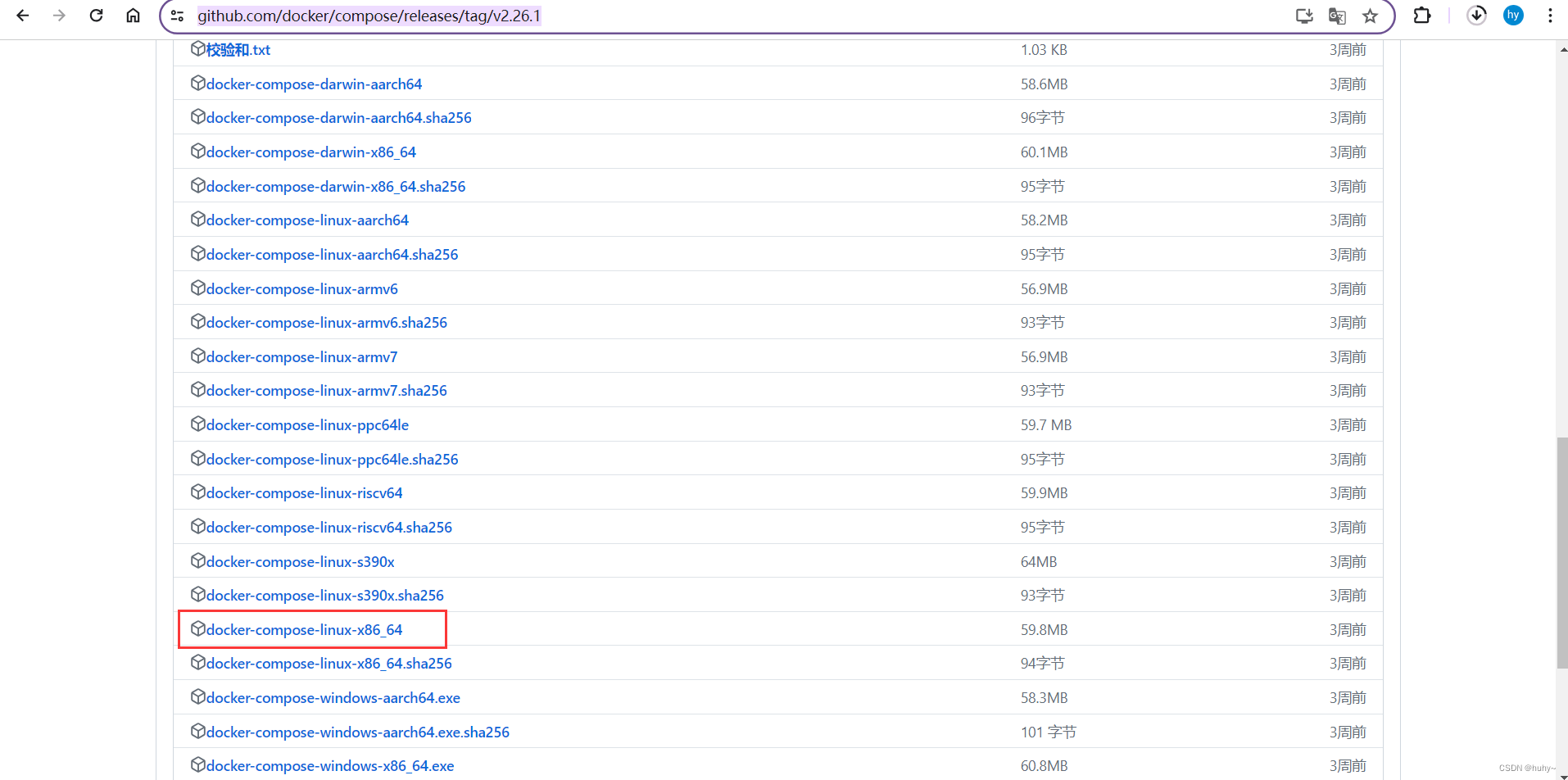Open the hy profile avatar
The width and height of the screenshot is (1568, 780).
1513,16
